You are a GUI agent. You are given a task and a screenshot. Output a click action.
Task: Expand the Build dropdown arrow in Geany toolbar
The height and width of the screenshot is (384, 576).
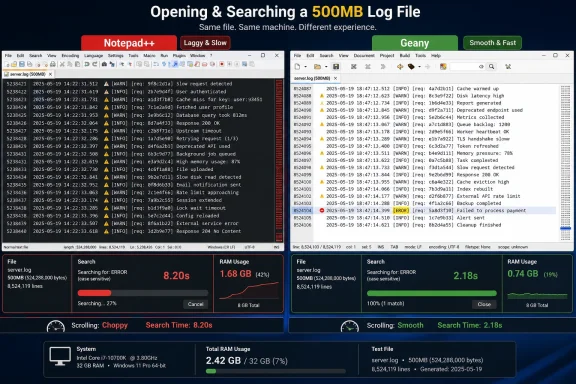(419, 67)
